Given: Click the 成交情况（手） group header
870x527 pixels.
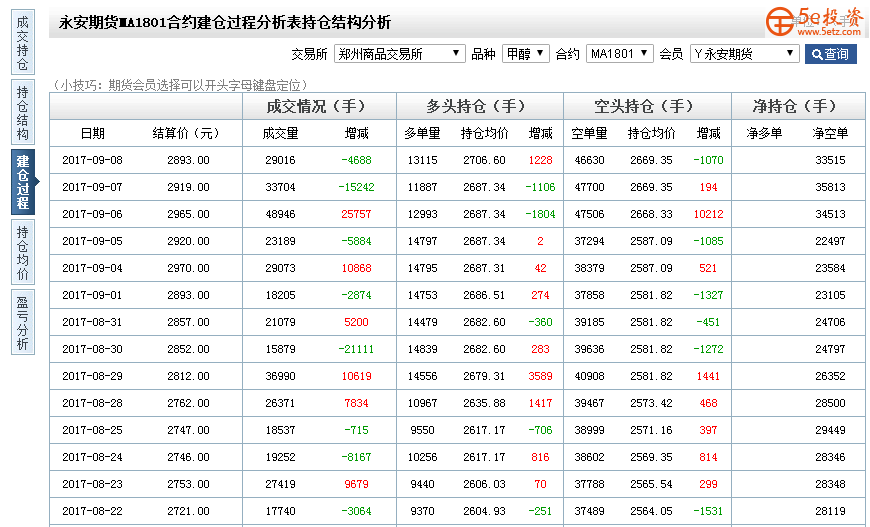Looking at the screenshot, I should coord(319,106).
